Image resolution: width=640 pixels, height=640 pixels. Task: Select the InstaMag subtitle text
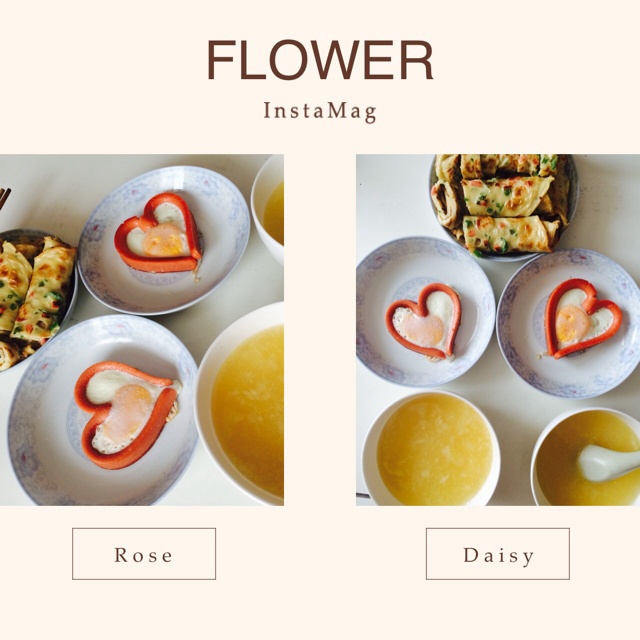[x=320, y=111]
